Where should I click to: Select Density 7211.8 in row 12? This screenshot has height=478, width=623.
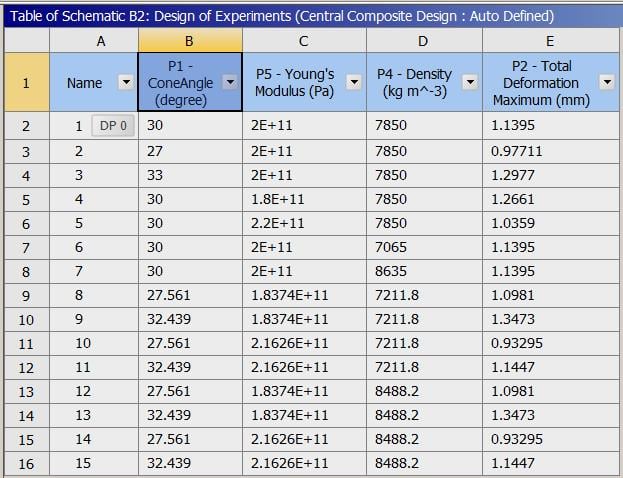pos(424,367)
